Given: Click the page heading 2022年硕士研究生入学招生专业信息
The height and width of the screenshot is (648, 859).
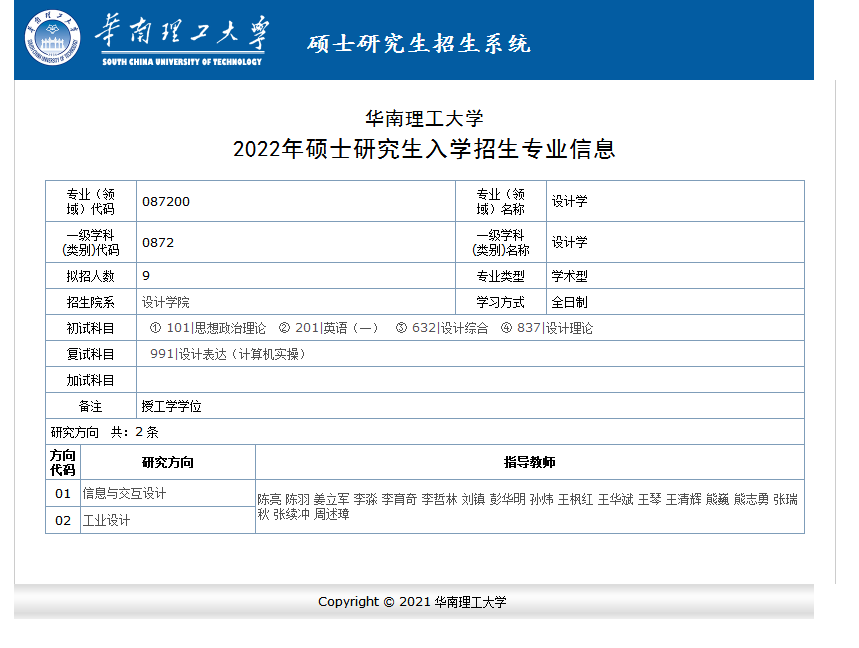Looking at the screenshot, I should (x=424, y=149).
